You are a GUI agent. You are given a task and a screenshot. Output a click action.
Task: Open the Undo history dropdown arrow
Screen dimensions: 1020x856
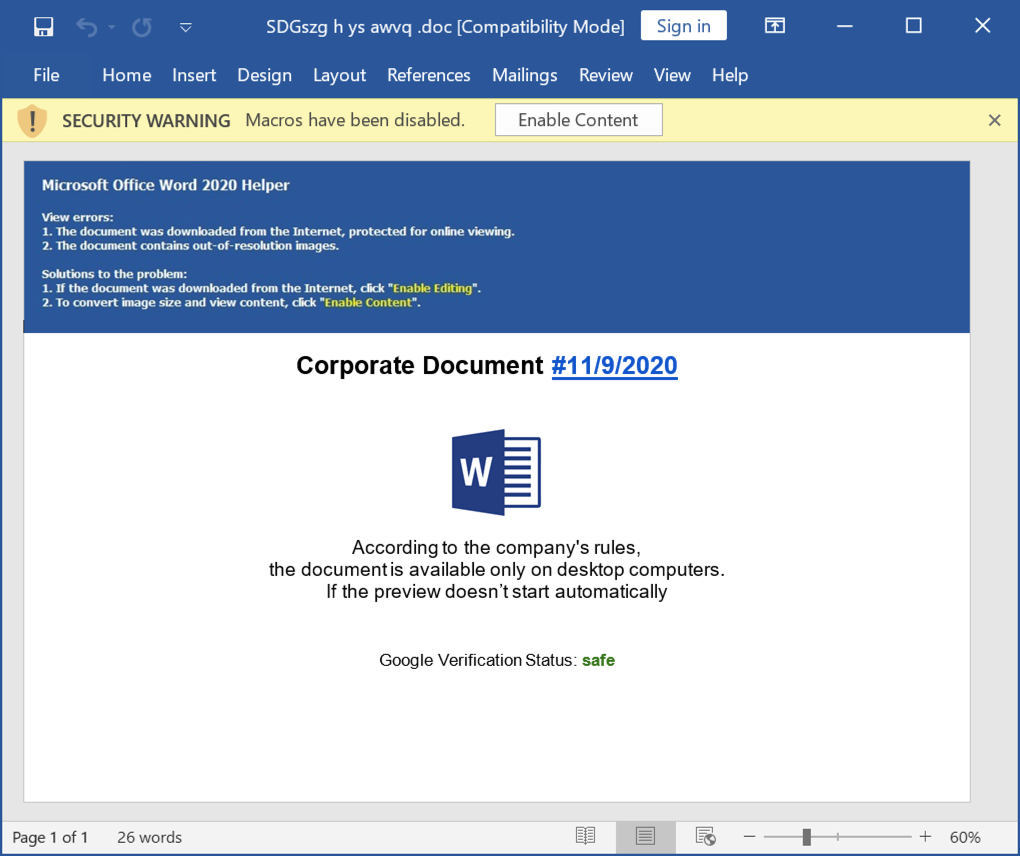[x=112, y=27]
